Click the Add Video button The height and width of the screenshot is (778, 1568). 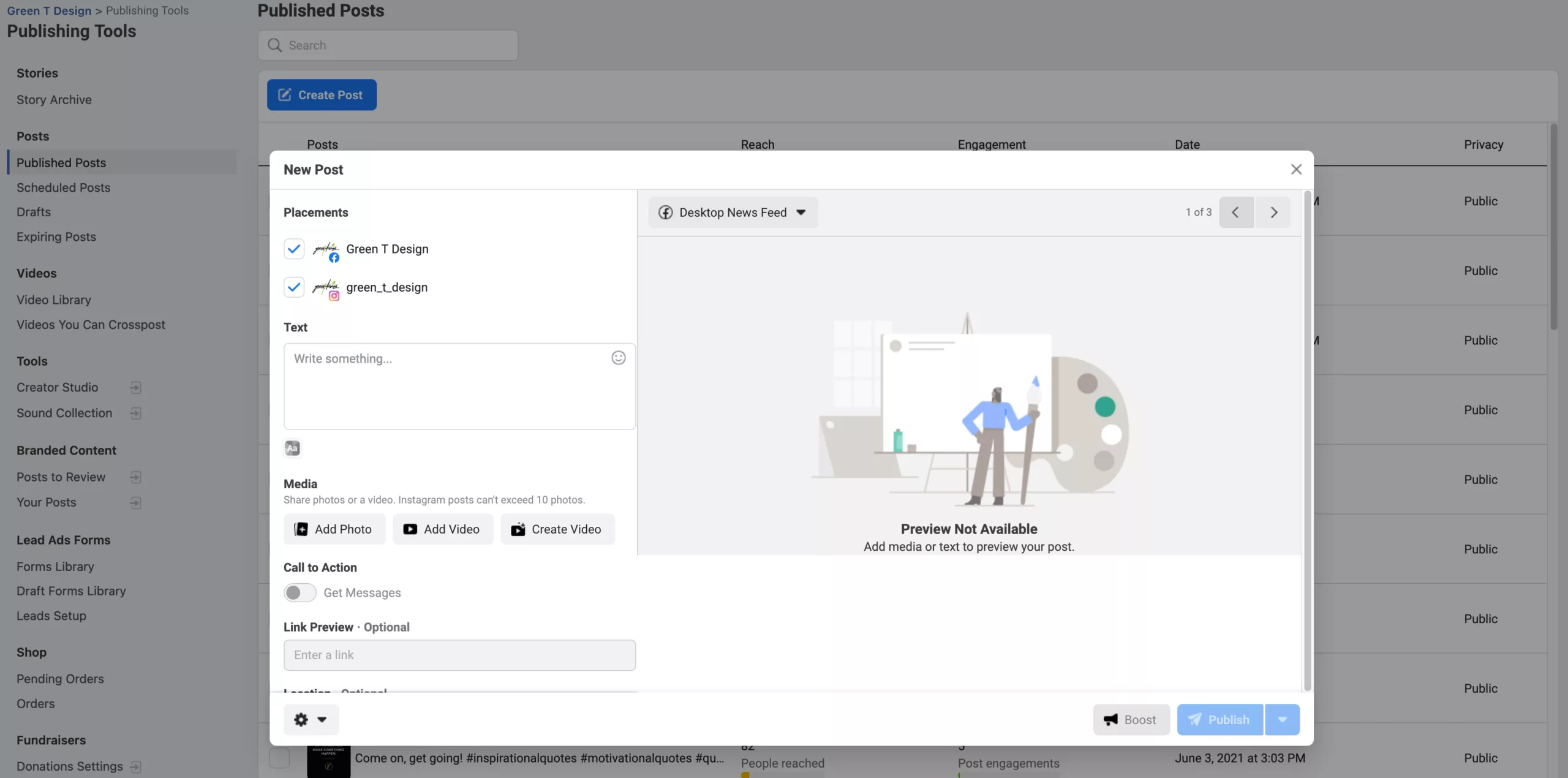pos(443,529)
